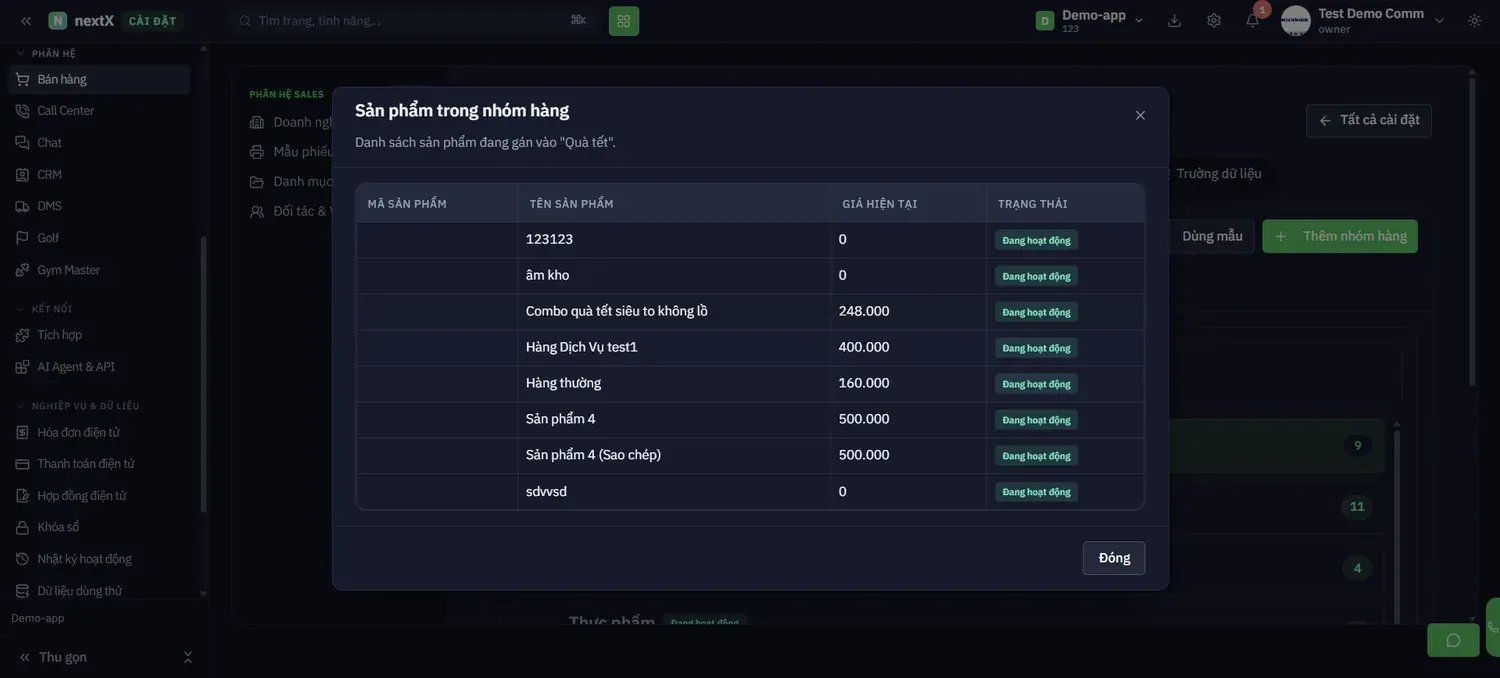Go to the CRM module icon
Image resolution: width=1500 pixels, height=678 pixels.
coord(22,175)
